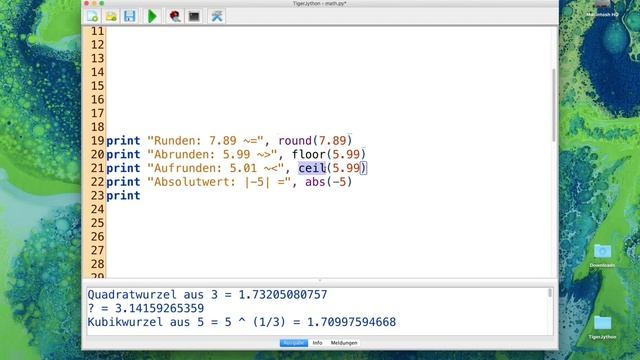Screen dimensions: 640x360
Task: Place cursor after print on line 23
Action: (x=141, y=196)
